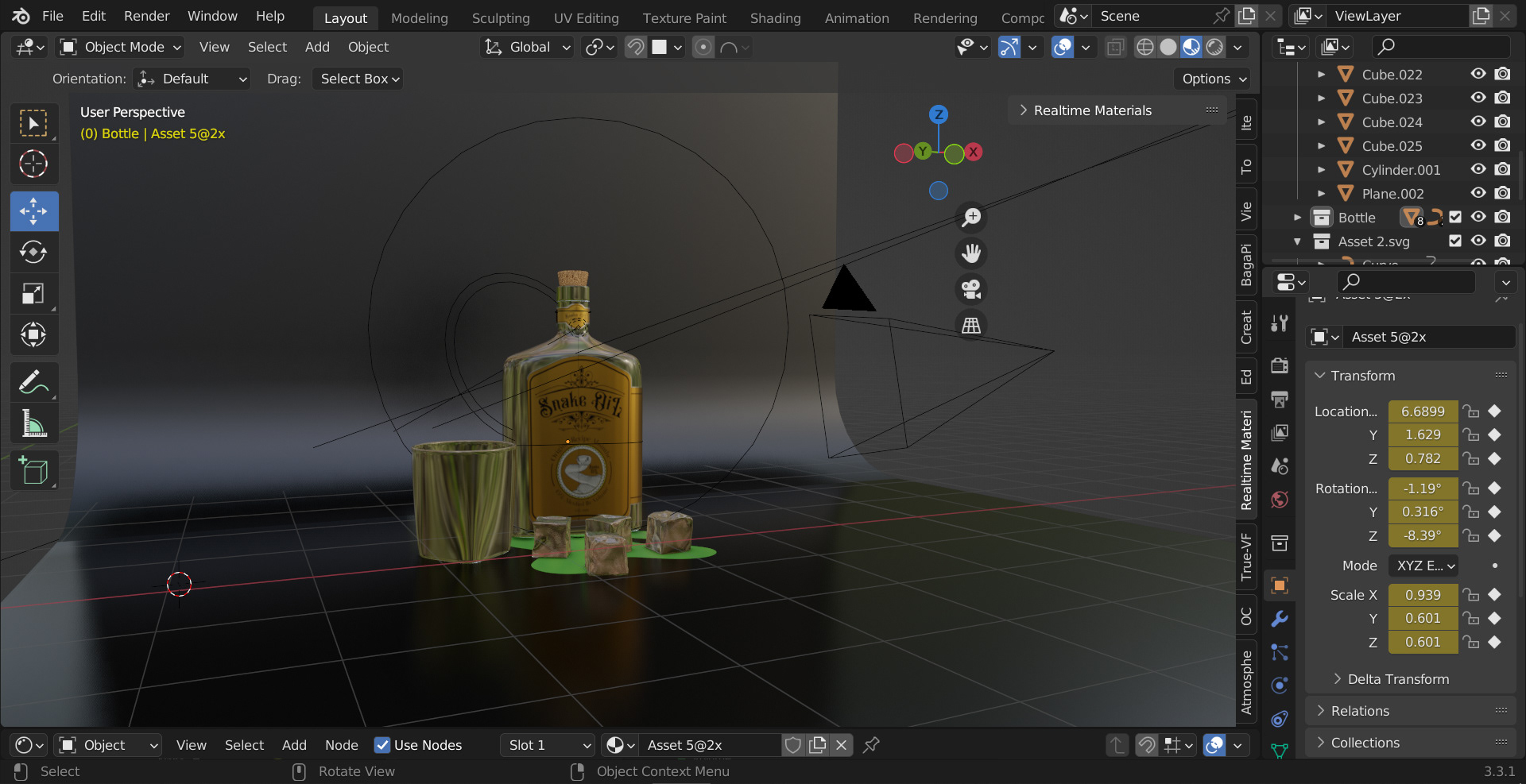Open the Physics properties tab

[1280, 686]
